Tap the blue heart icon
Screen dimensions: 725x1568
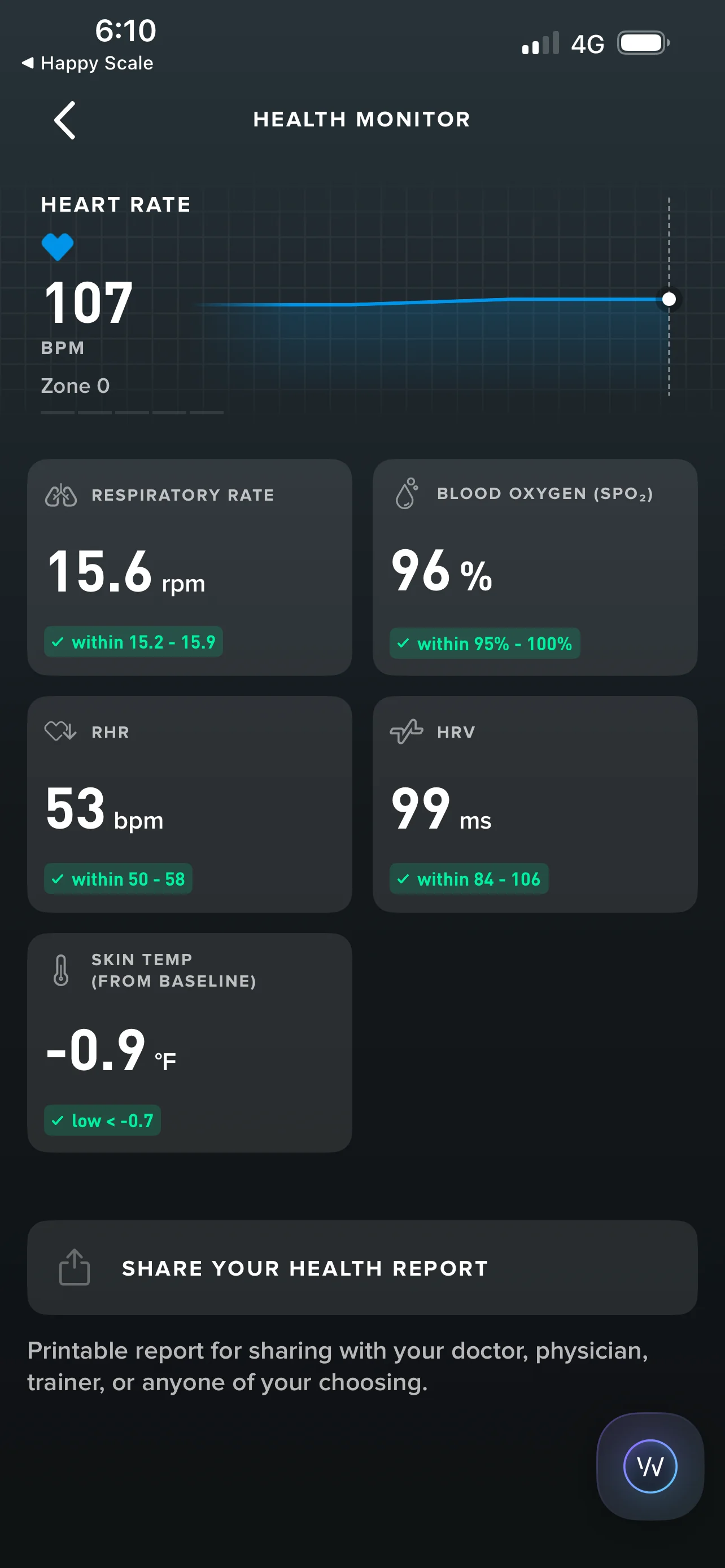[57, 247]
